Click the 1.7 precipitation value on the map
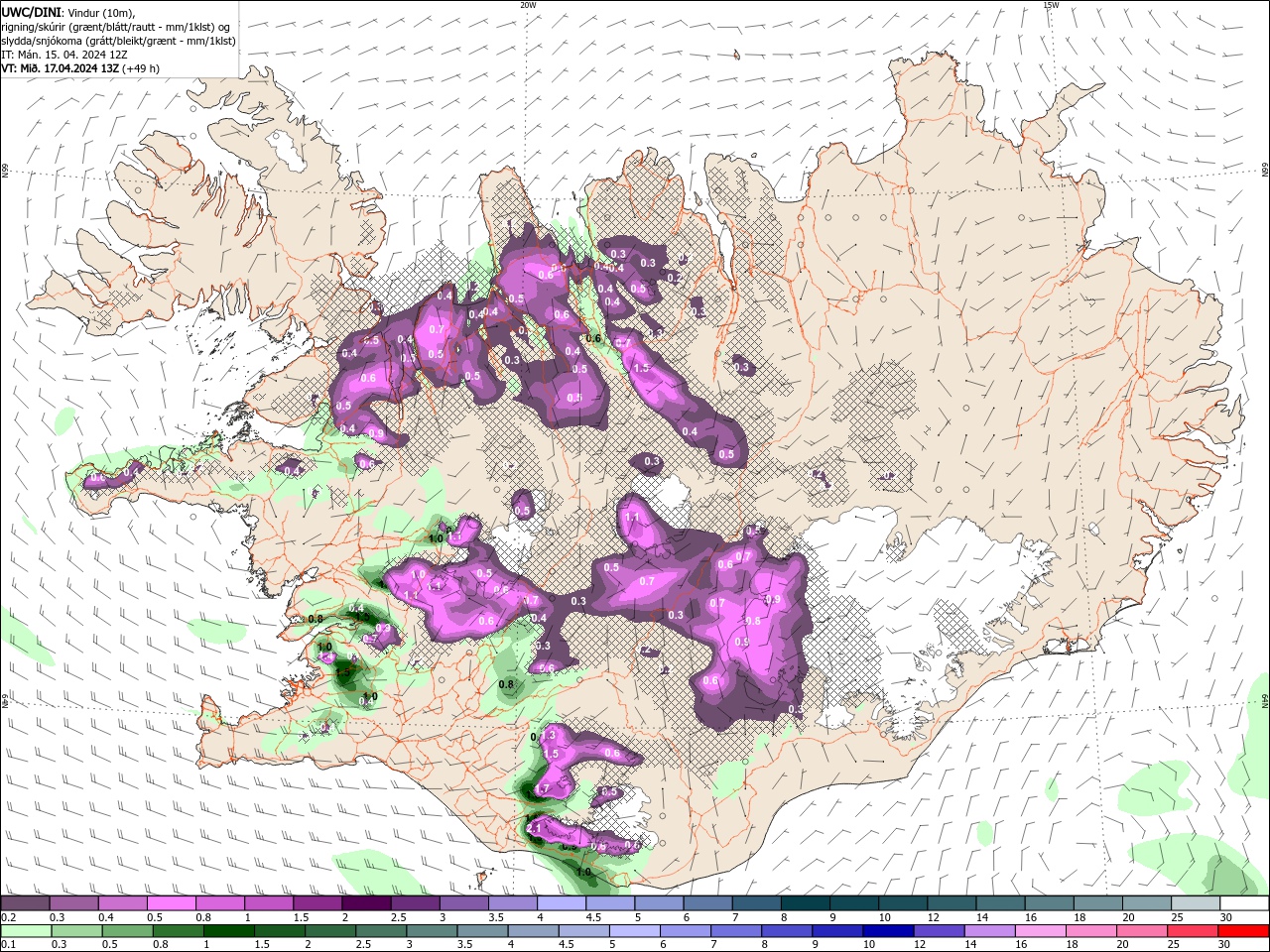Viewport: 1270px width, 952px height. 542,789
